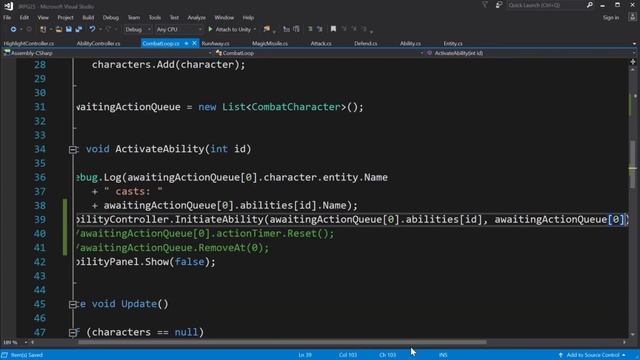640x360 pixels.
Task: Switch to the Attack.cs tab
Action: (321, 43)
